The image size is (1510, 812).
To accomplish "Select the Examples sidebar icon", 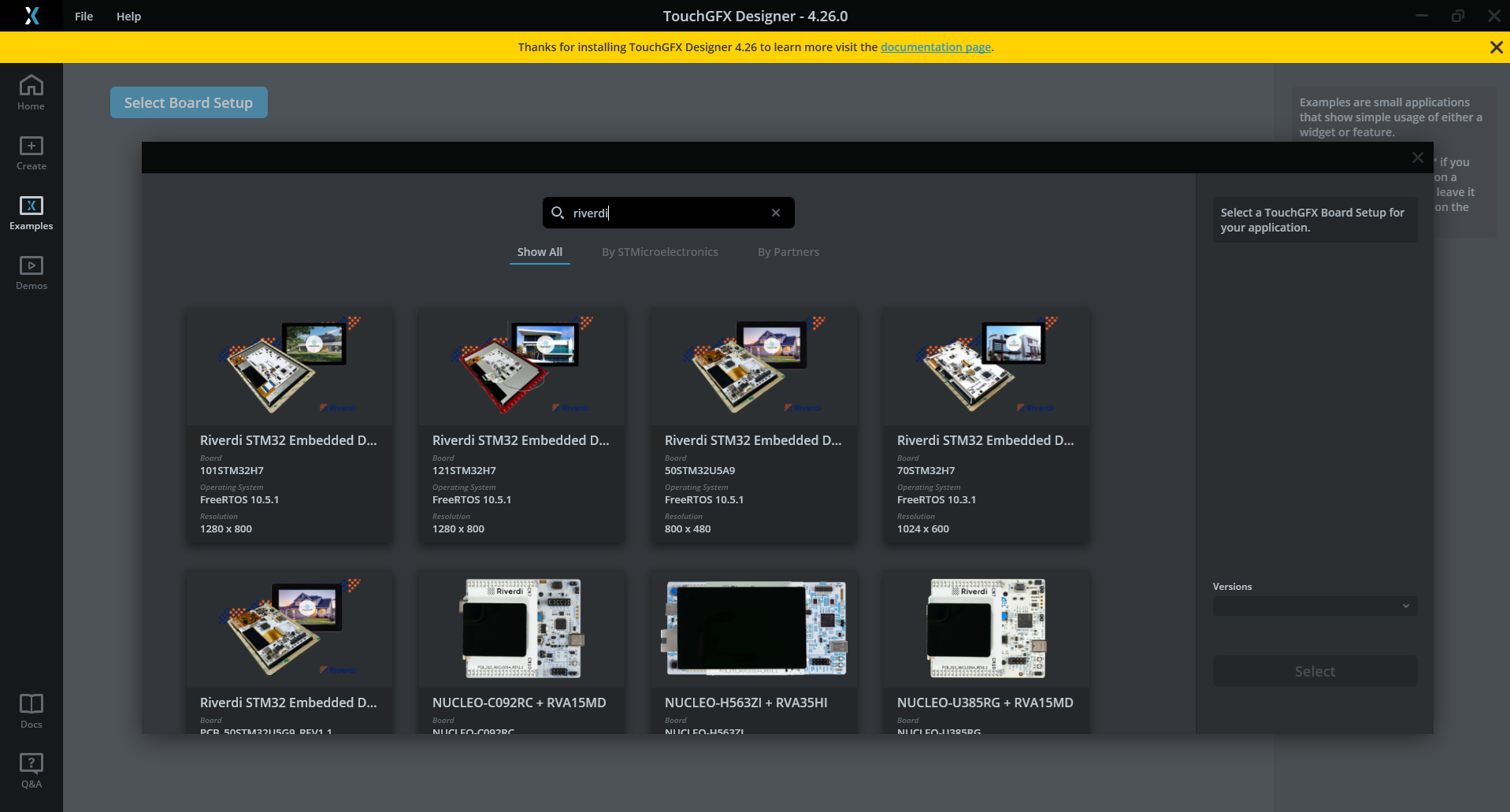I will pyautogui.click(x=32, y=213).
